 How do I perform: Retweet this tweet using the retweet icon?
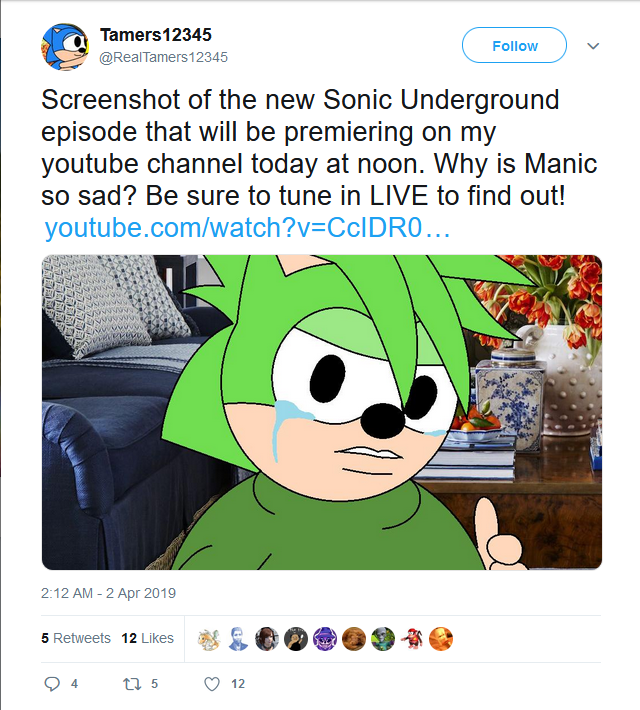point(129,684)
